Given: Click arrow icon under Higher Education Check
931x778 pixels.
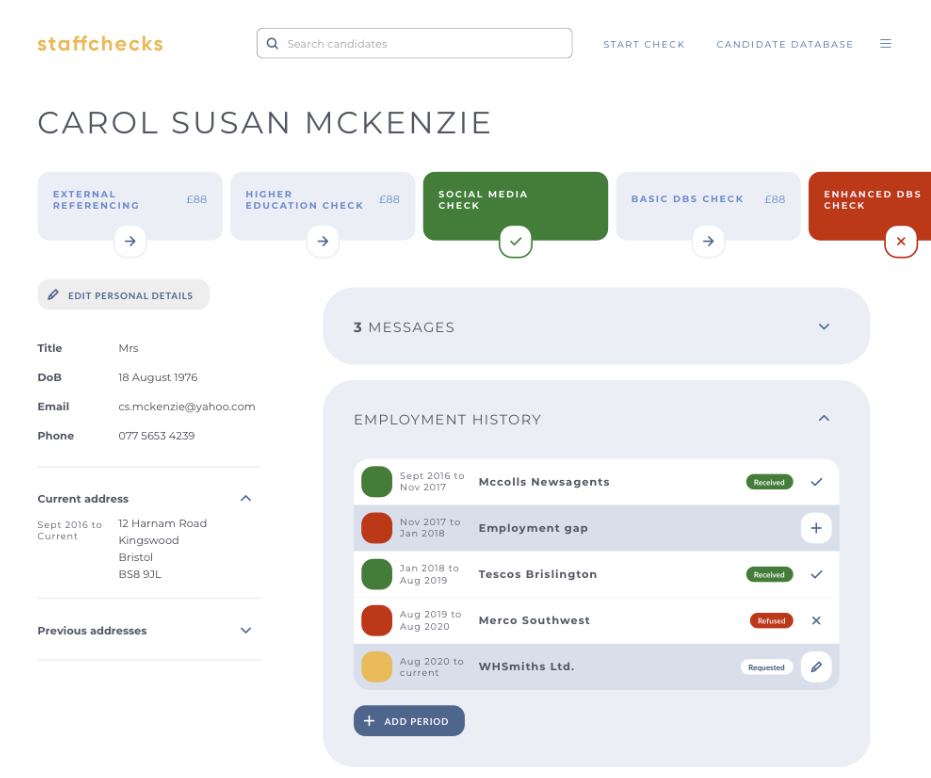Looking at the screenshot, I should click(x=322, y=241).
